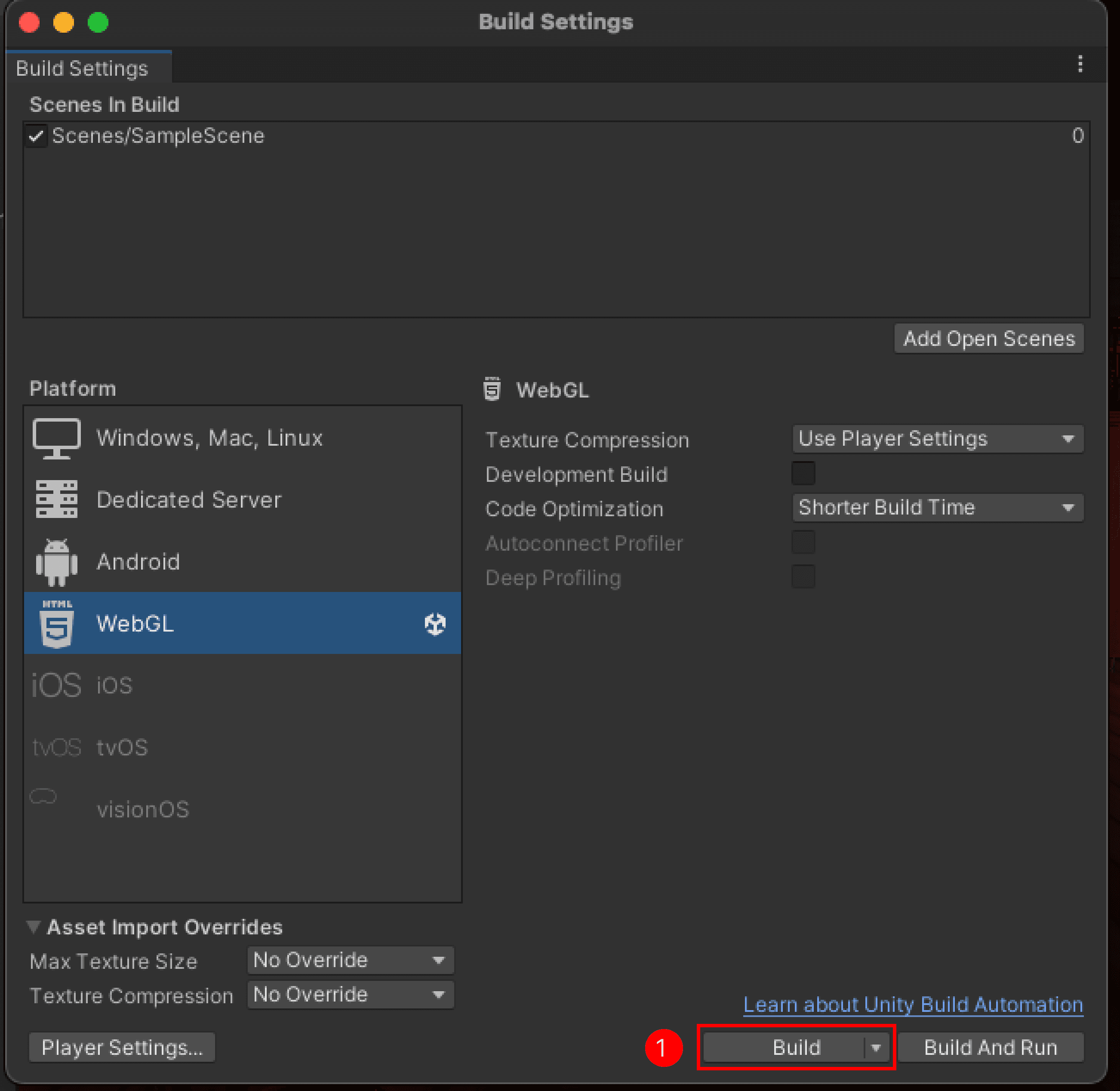Click the Add Open Scenes button
Image resolution: width=1120 pixels, height=1091 pixels.
click(988, 339)
